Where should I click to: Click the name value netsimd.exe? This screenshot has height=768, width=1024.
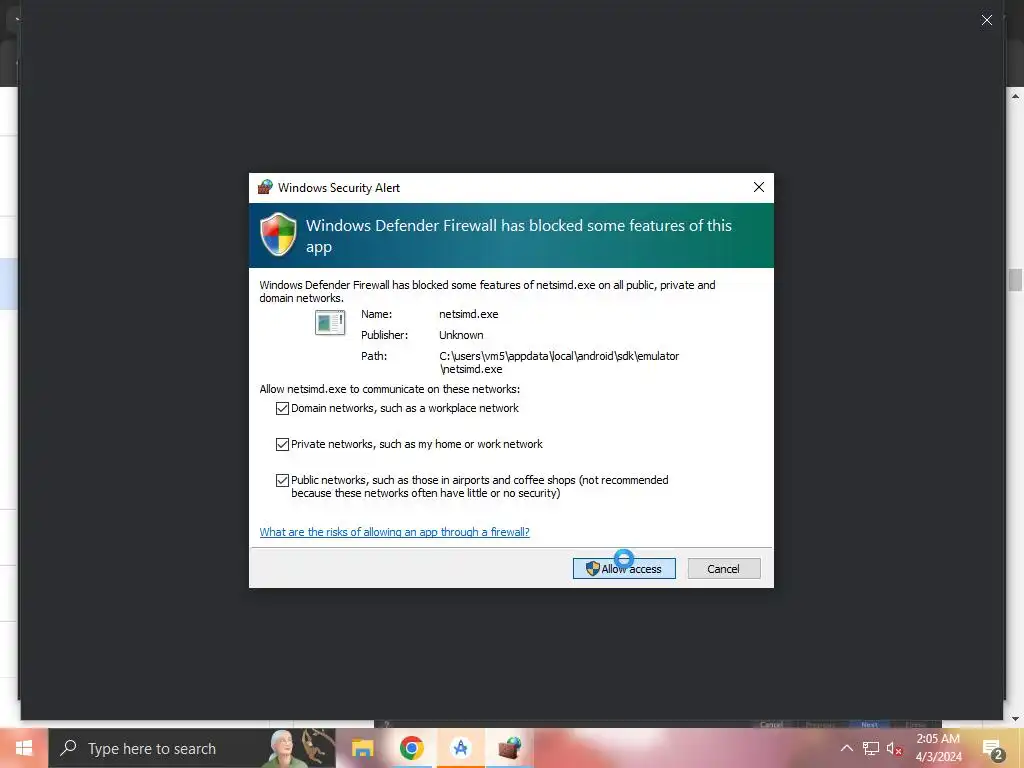[468, 314]
